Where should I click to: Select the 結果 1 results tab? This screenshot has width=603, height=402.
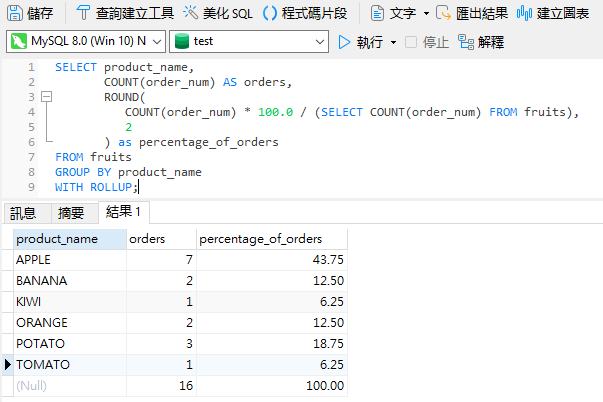point(124,212)
